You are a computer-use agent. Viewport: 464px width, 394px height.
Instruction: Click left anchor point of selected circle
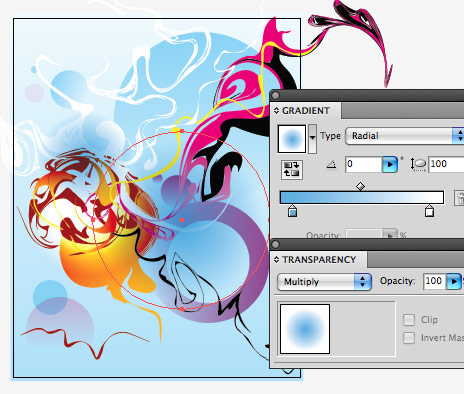(x=93, y=220)
